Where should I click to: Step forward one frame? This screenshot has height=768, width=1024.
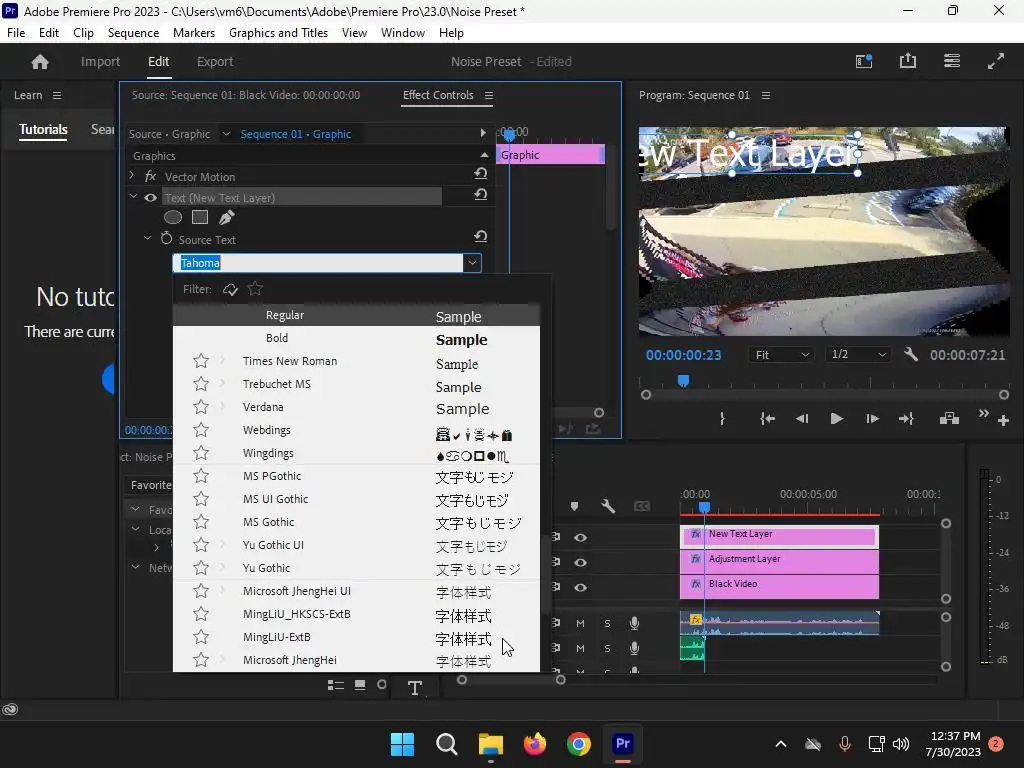[x=872, y=419]
